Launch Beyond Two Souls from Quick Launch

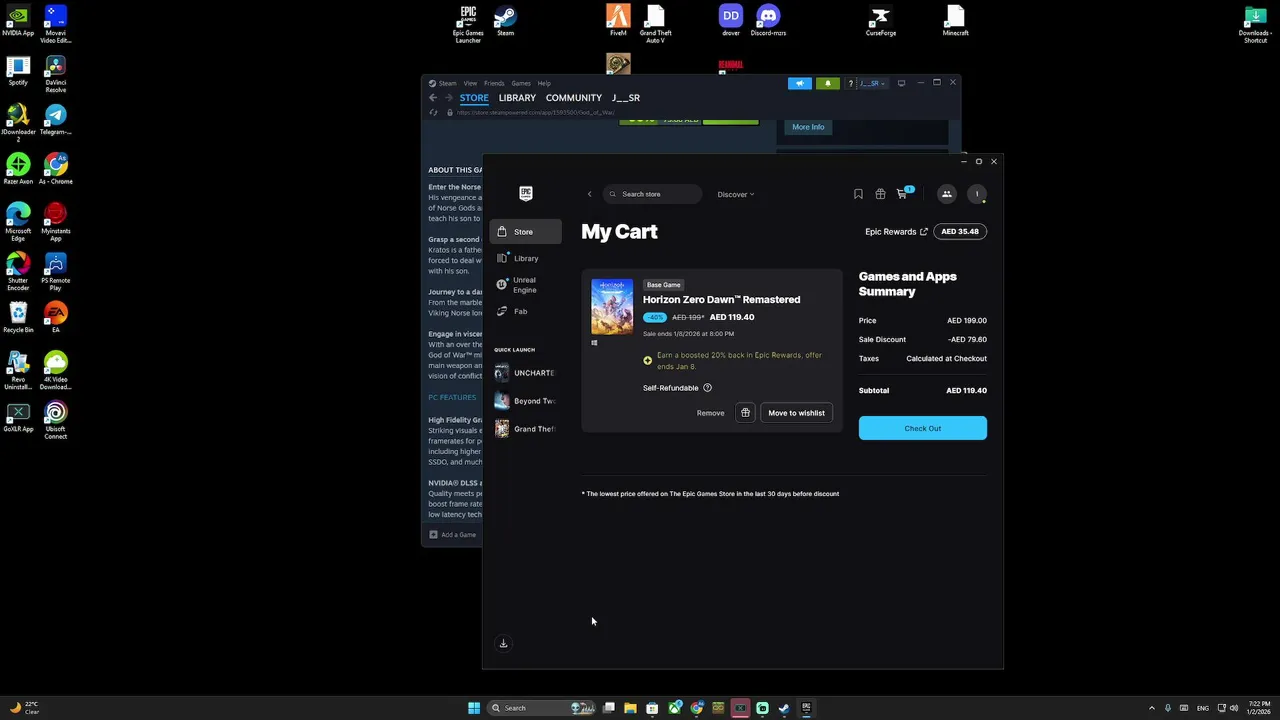pos(525,401)
